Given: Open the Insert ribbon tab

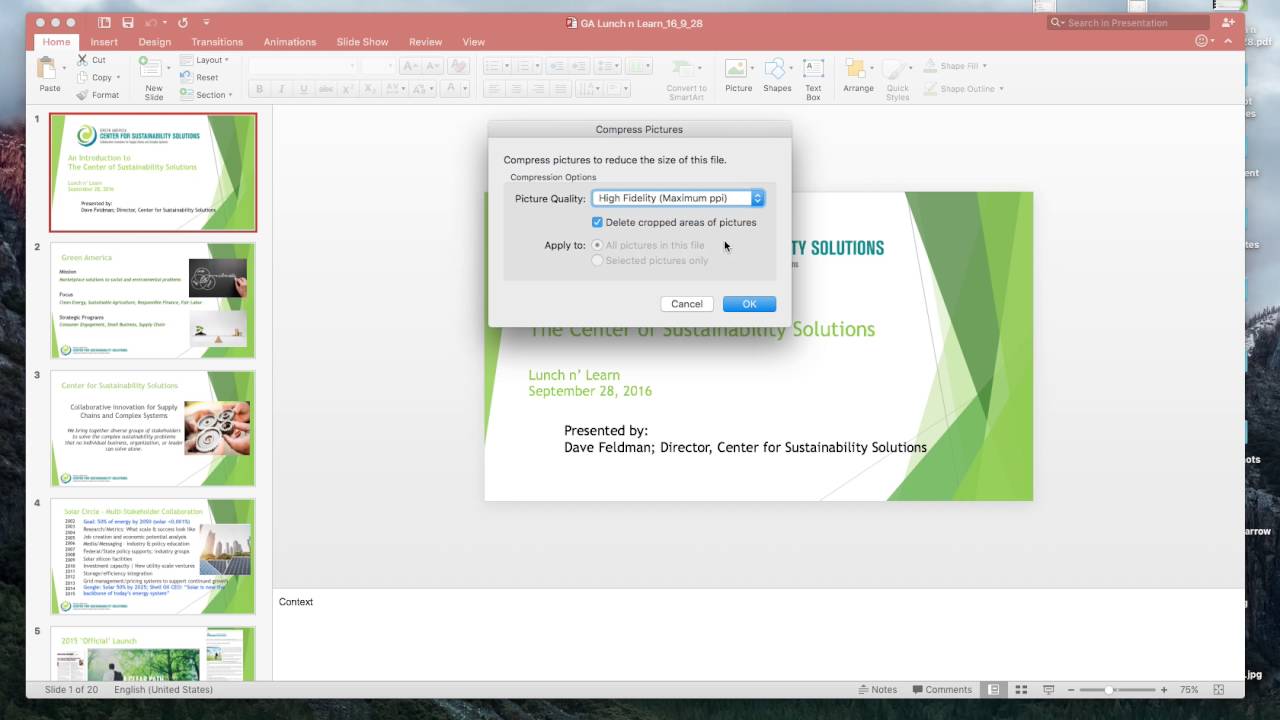Looking at the screenshot, I should (104, 42).
